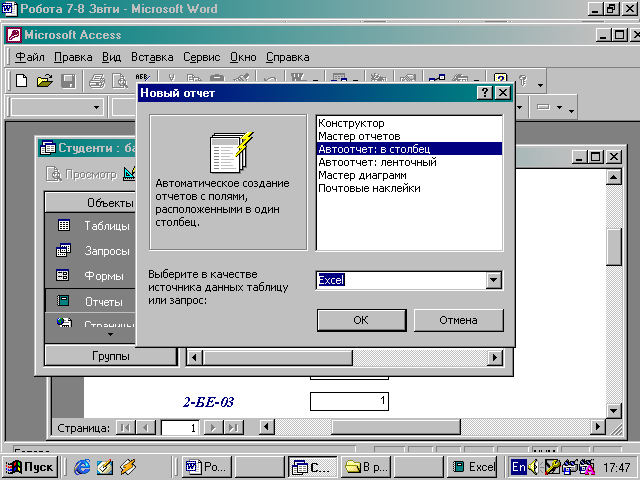Click database list scroll right arrow

[x=495, y=358]
